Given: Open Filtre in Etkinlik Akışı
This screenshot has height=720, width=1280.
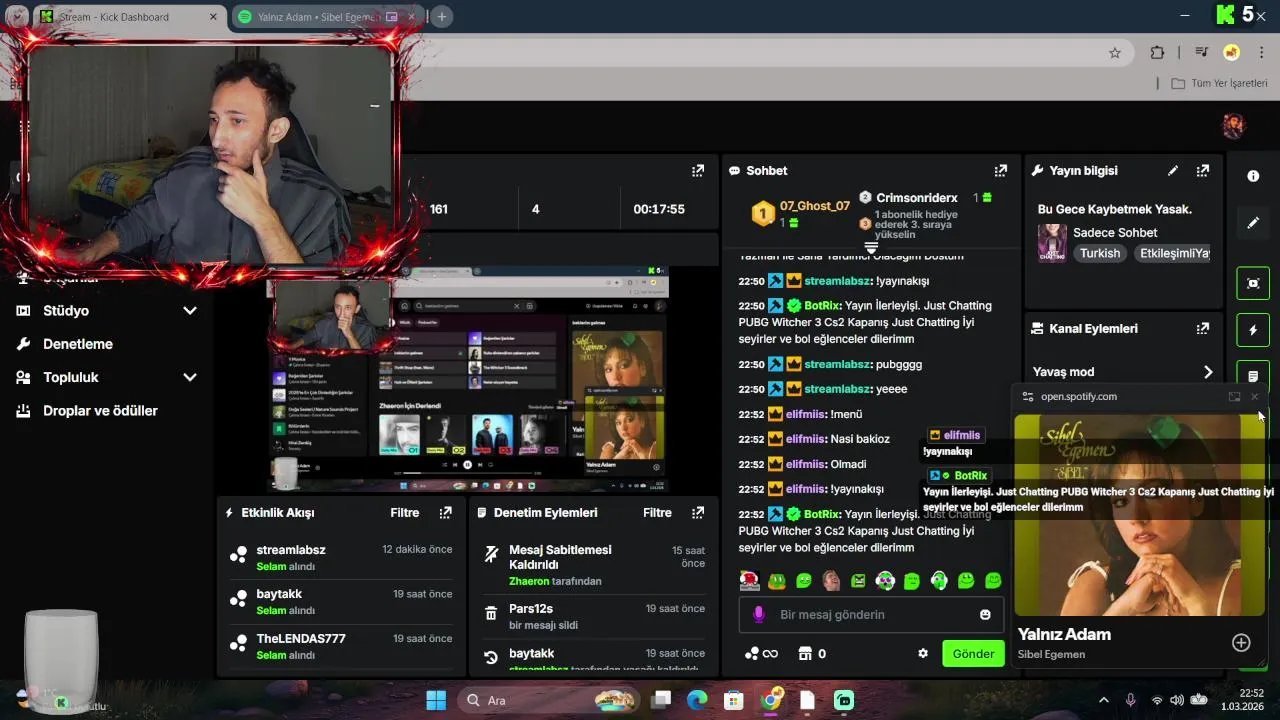Looking at the screenshot, I should 404,512.
